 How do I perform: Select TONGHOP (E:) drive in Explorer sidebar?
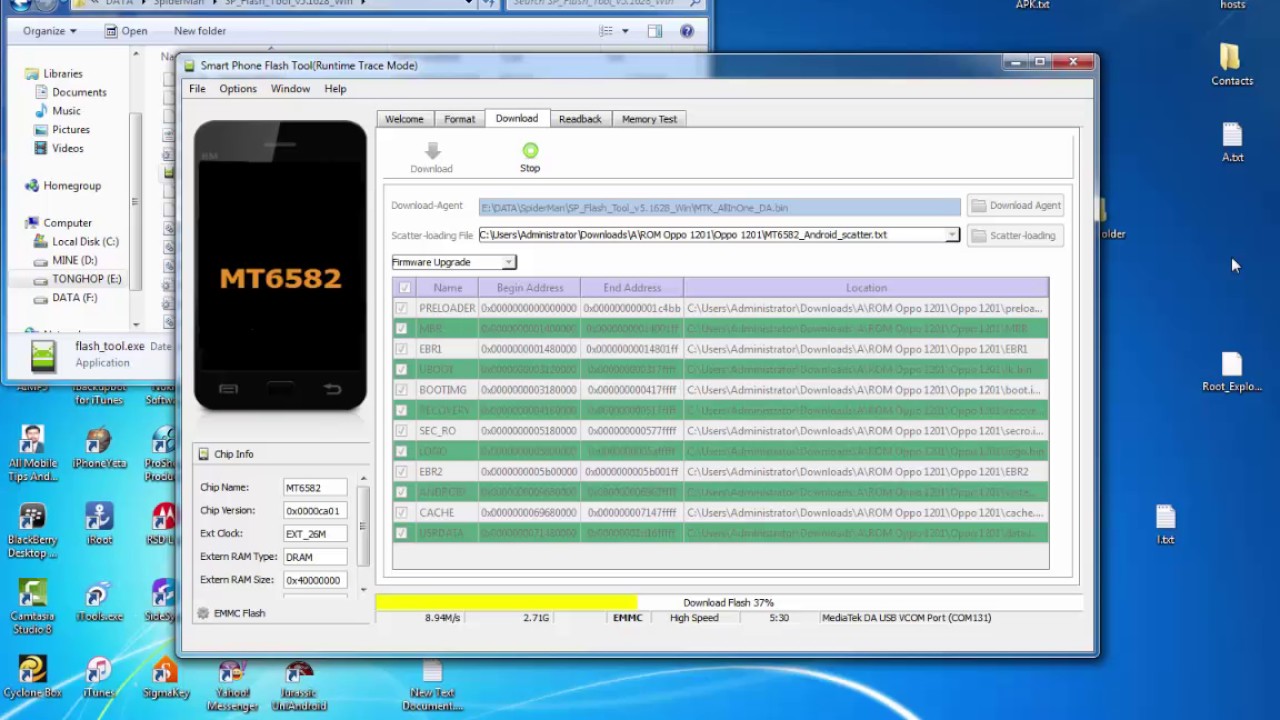pyautogui.click(x=77, y=279)
